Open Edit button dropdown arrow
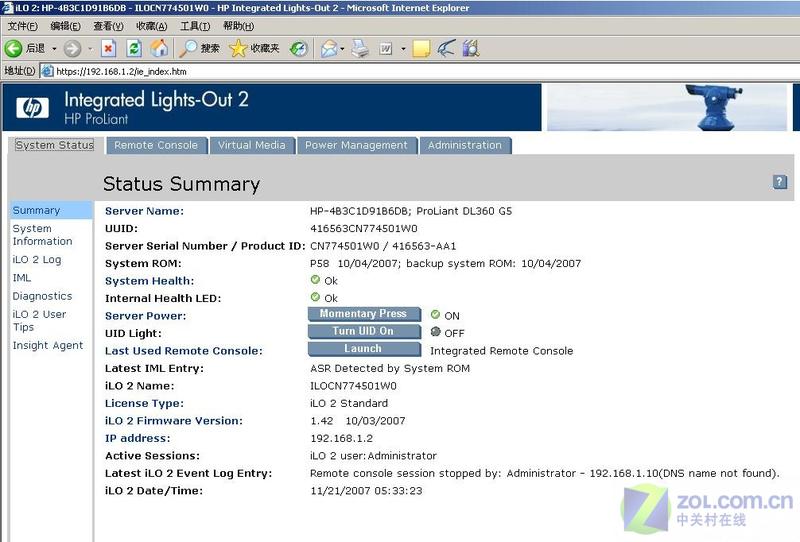This screenshot has width=800, height=542. point(403,49)
